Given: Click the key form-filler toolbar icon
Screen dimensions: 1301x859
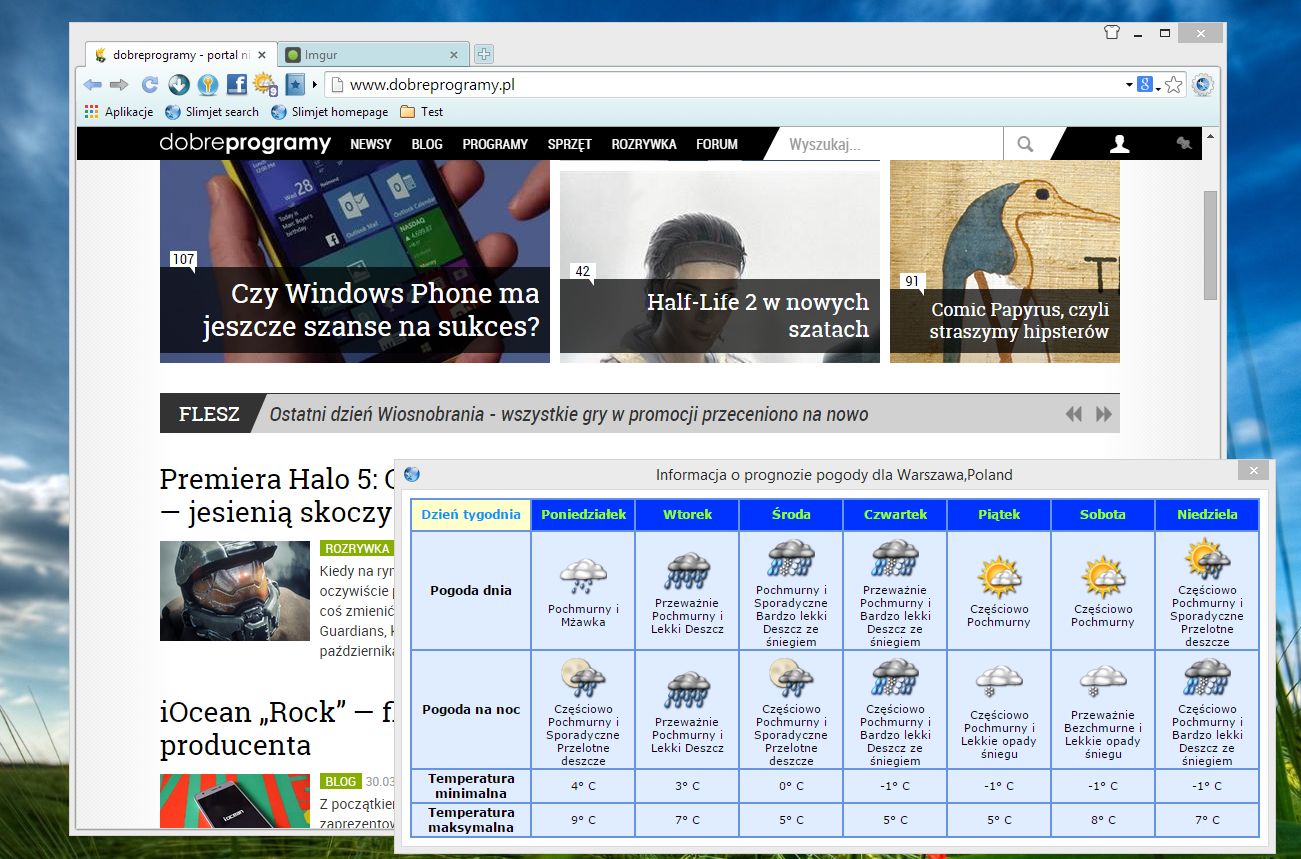Looking at the screenshot, I should click(x=208, y=85).
